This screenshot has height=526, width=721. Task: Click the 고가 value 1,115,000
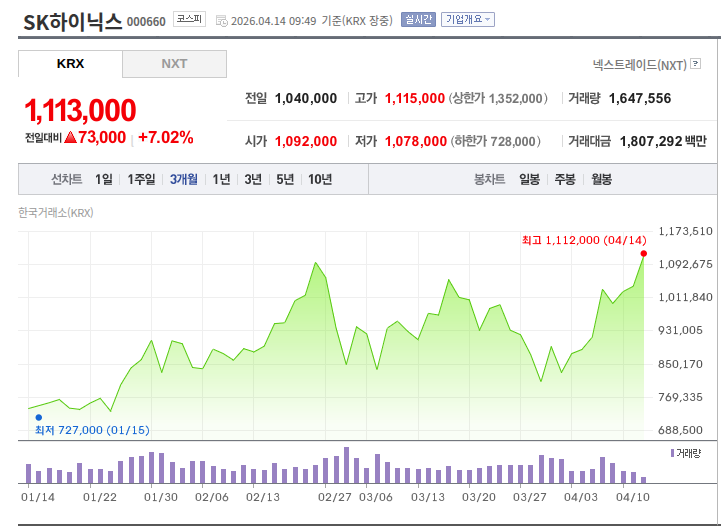(415, 98)
